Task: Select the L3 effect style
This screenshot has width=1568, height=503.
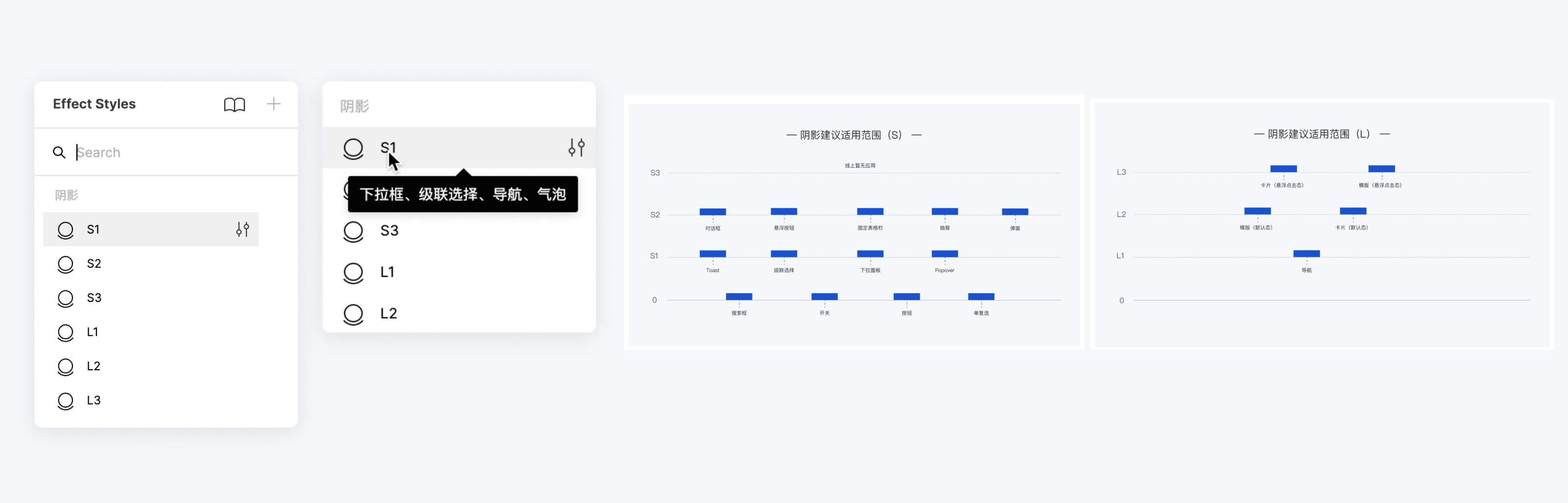Action: 93,400
